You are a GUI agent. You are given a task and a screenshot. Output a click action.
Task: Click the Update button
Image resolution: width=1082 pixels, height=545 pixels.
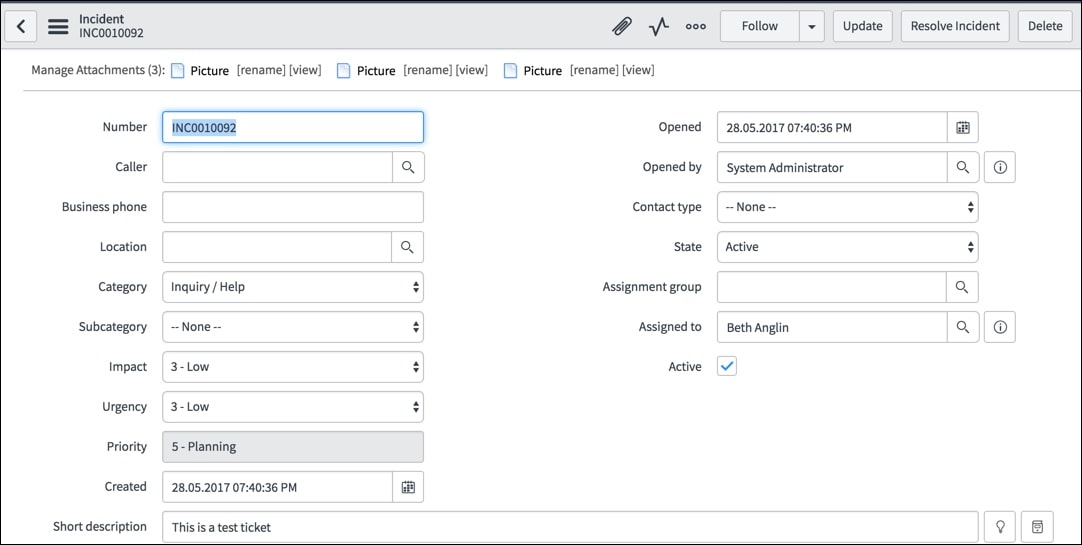(863, 26)
